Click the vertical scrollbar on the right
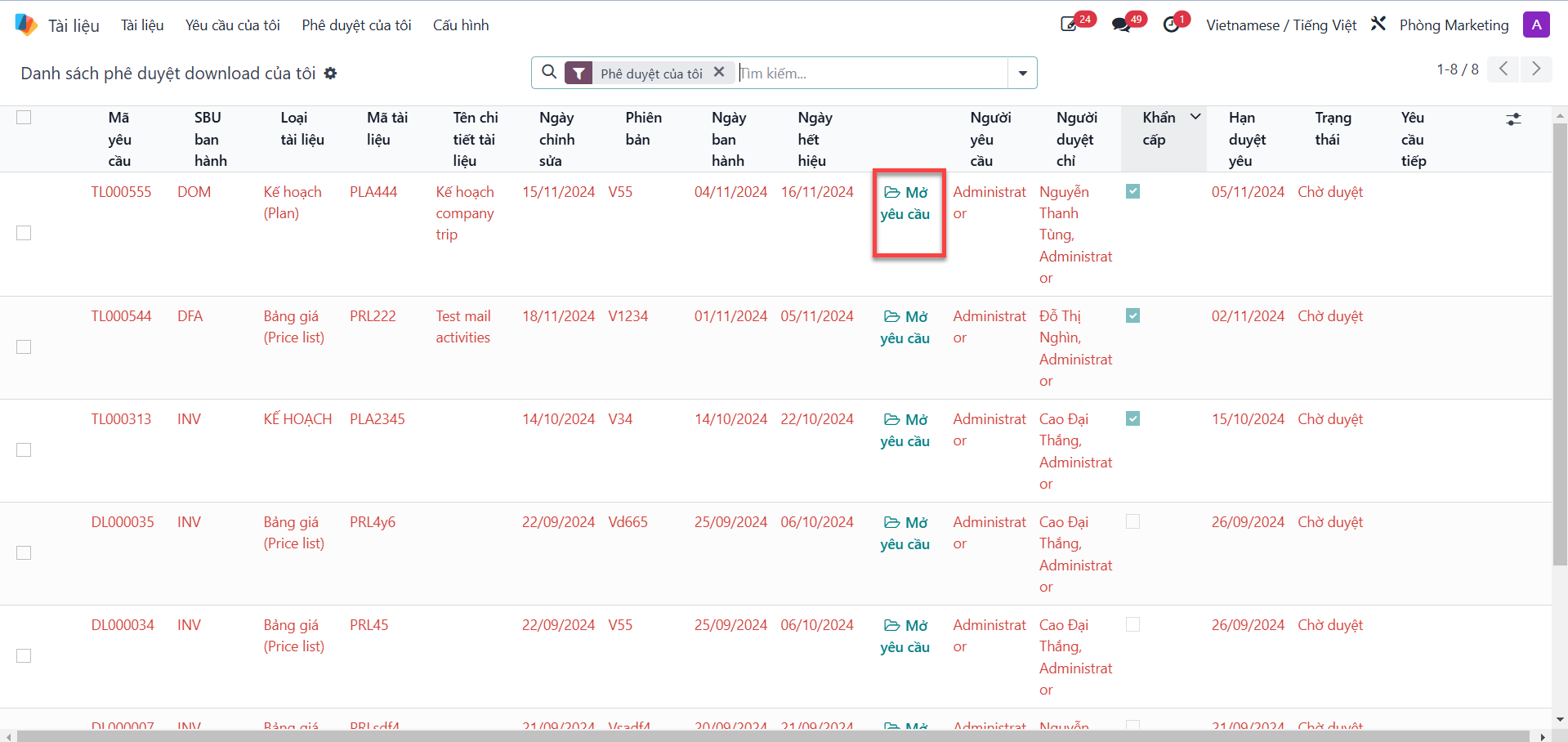This screenshot has height=742, width=1568. click(x=1560, y=343)
